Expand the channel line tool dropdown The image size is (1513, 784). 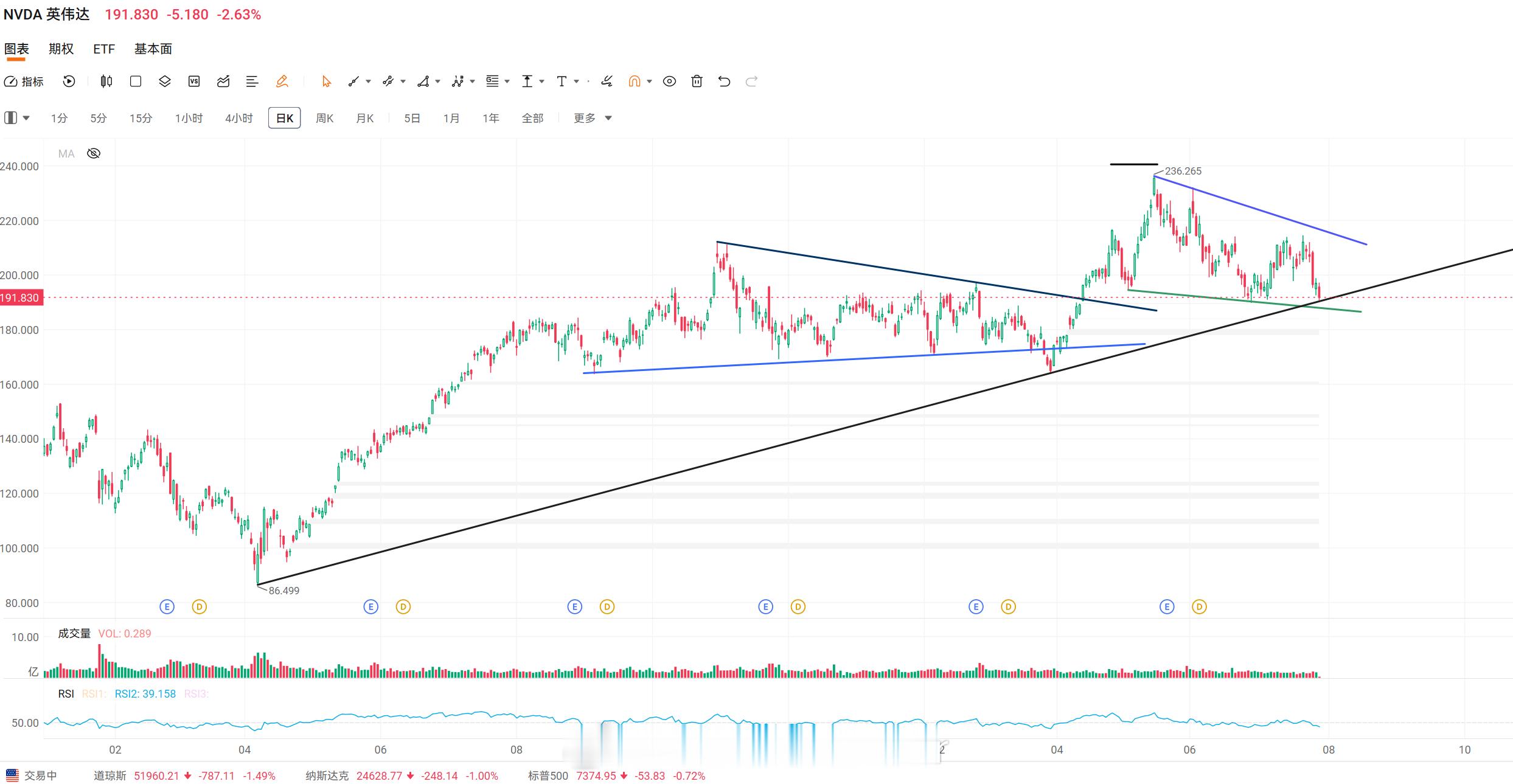pos(403,82)
